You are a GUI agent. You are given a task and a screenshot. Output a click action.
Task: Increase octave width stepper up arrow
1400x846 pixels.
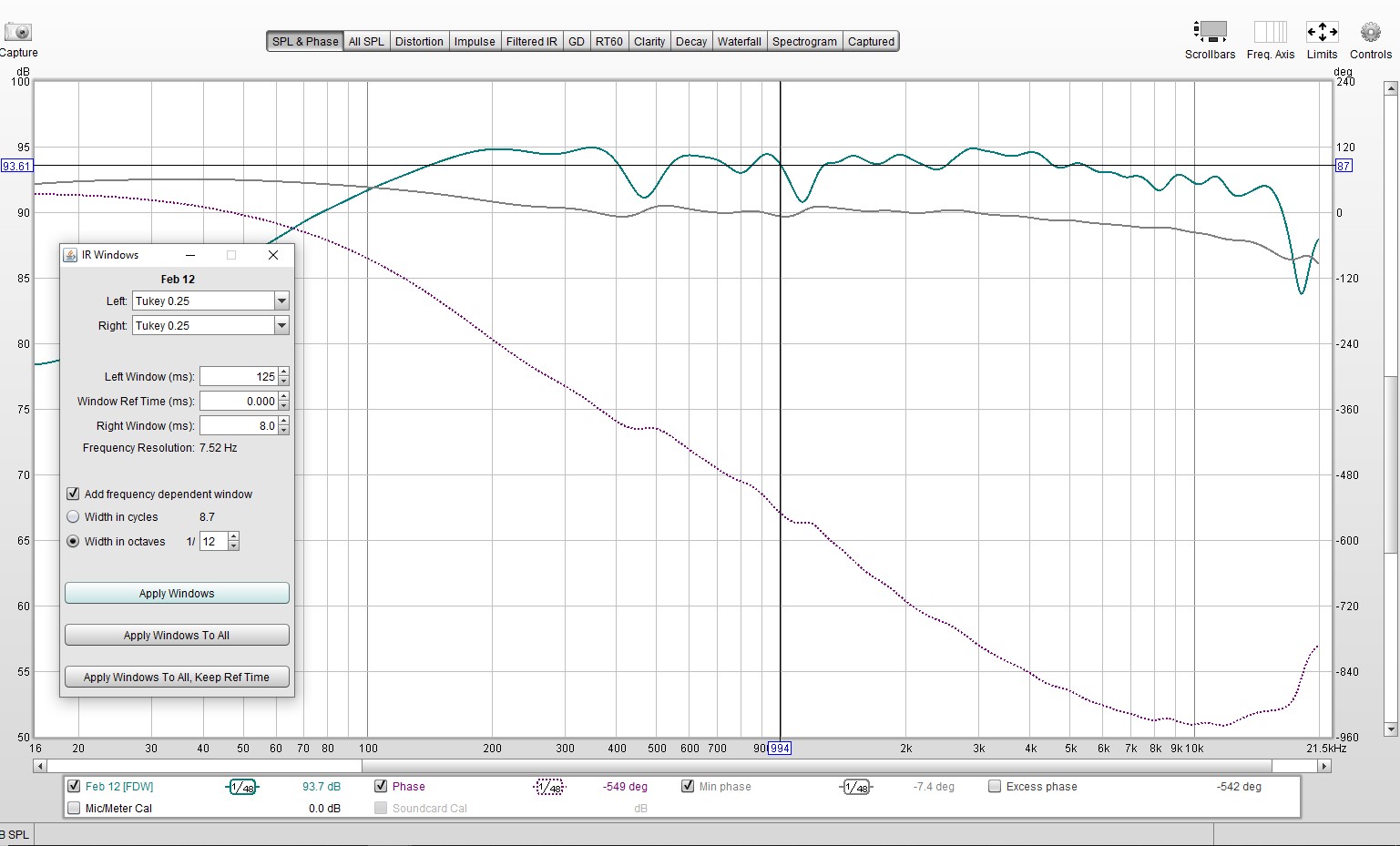(234, 536)
